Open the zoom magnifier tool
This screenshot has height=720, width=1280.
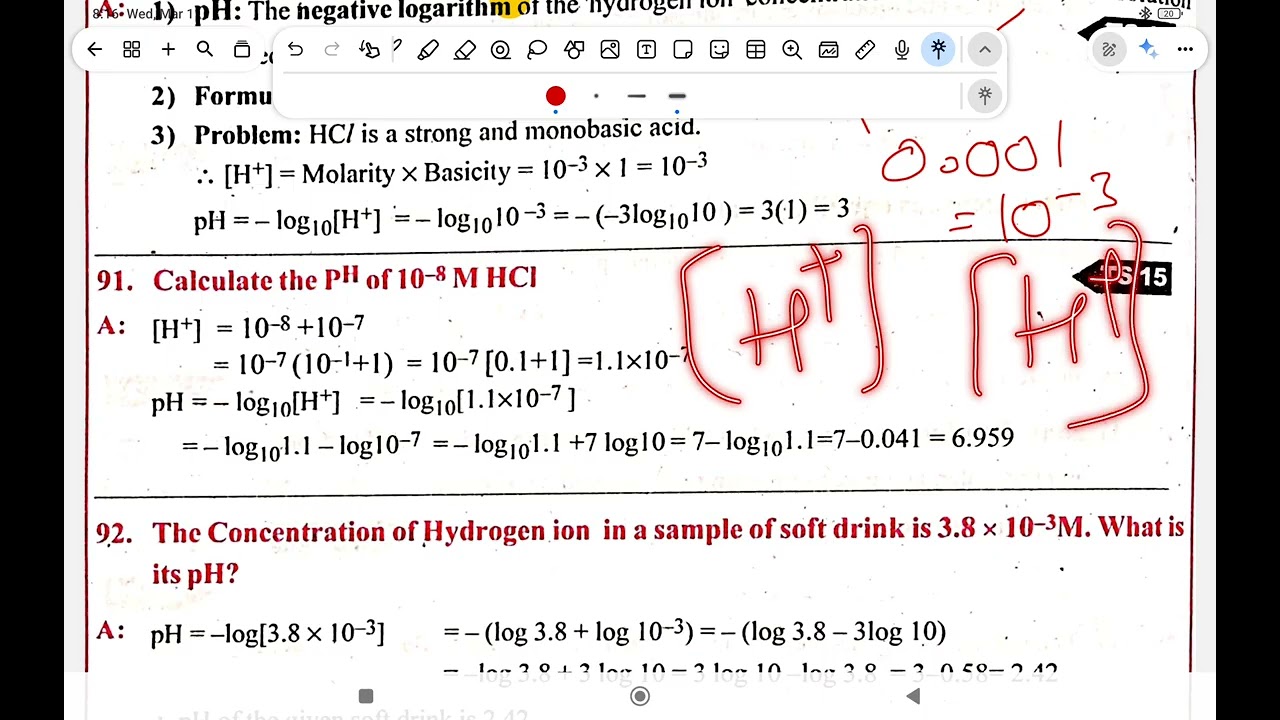[x=792, y=50]
